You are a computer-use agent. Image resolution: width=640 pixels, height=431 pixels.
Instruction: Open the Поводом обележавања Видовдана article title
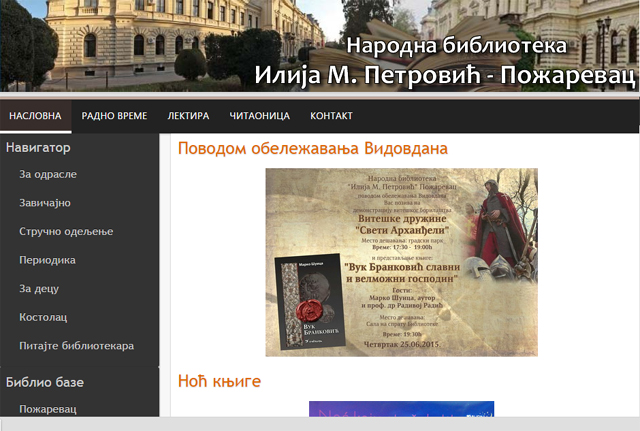click(x=313, y=148)
